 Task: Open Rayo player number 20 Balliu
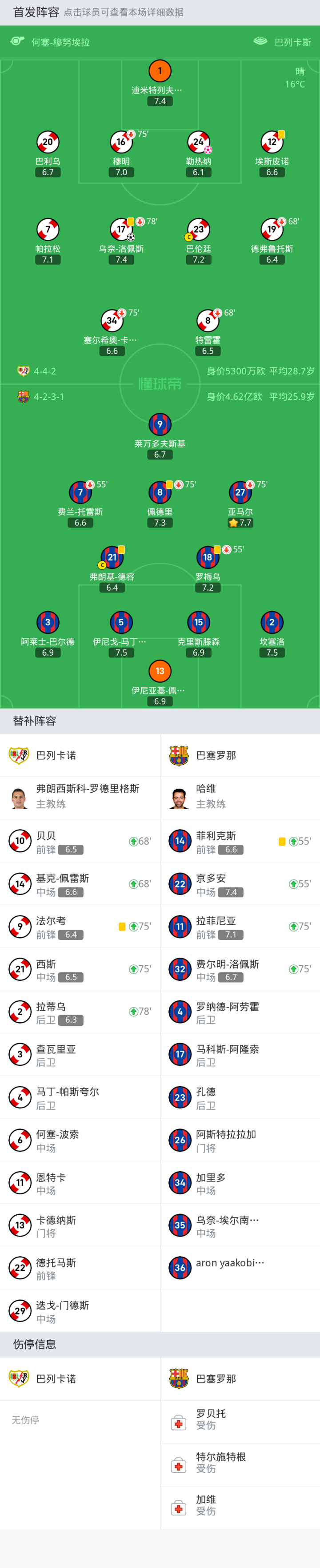48,142
